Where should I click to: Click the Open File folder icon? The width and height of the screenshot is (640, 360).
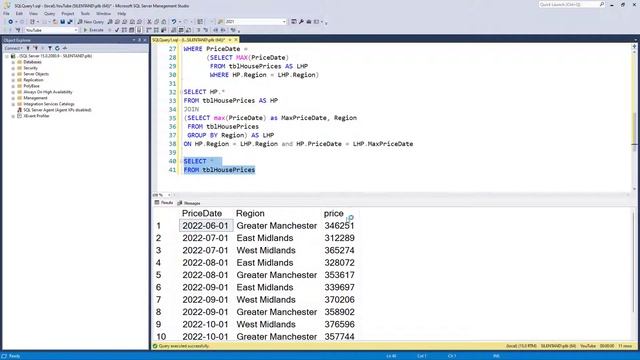55,22
